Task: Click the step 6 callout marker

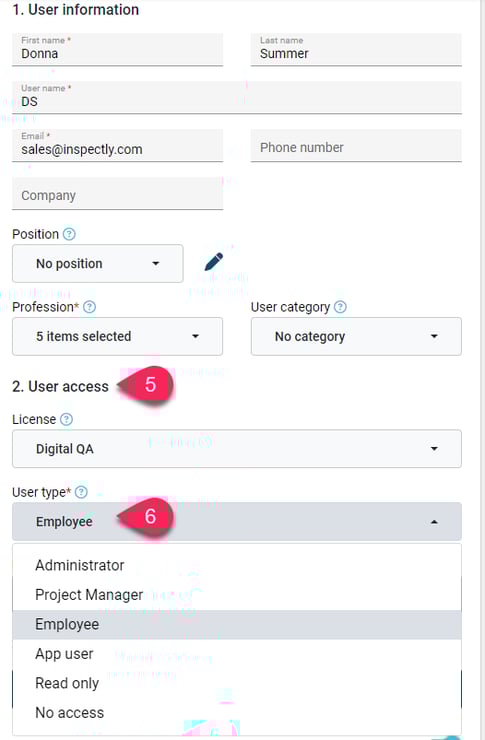Action: pos(146,517)
